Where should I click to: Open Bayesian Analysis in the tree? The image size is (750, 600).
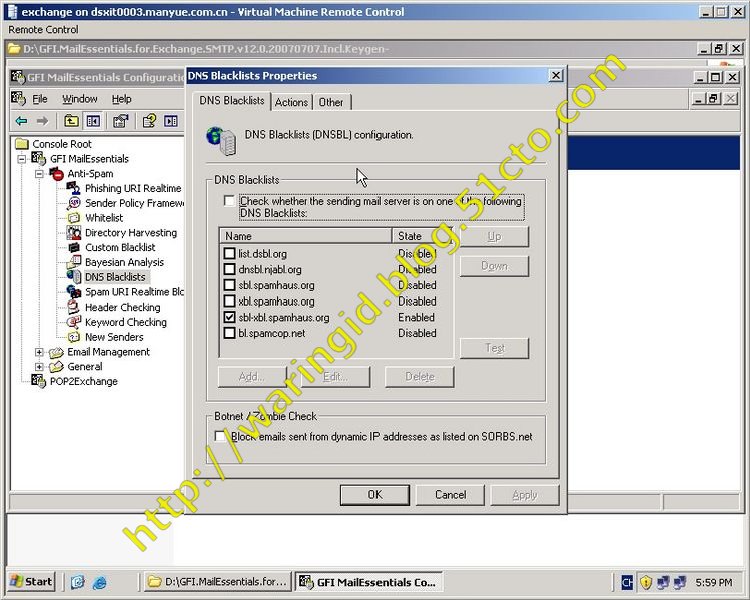pyautogui.click(x=124, y=262)
